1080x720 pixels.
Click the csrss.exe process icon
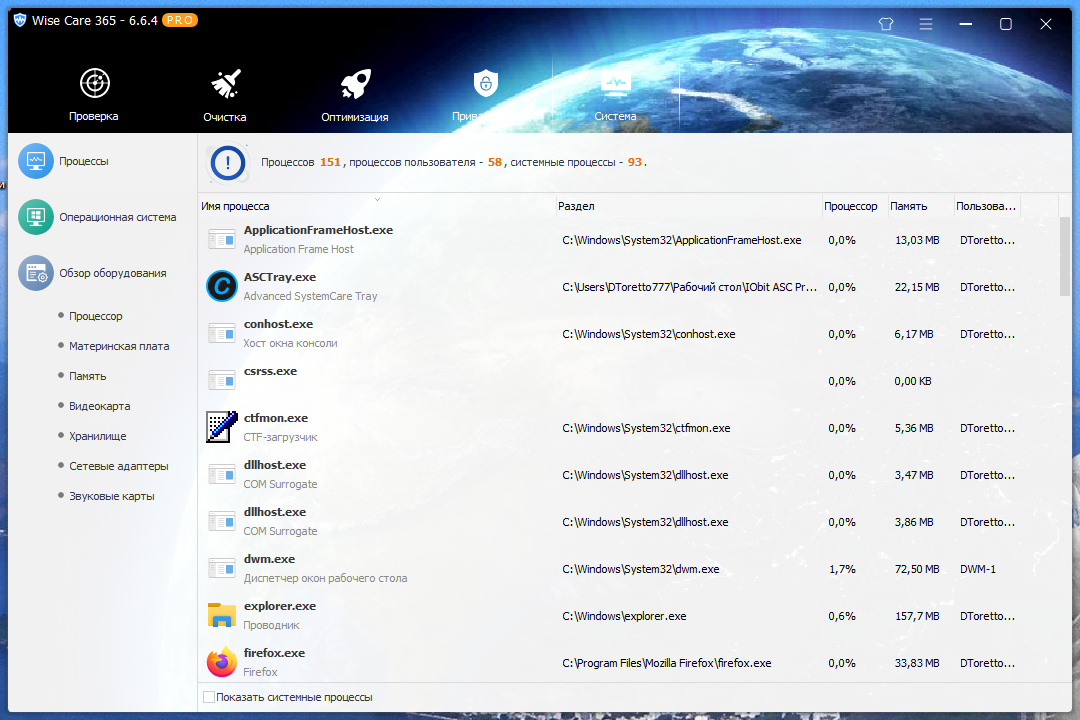pyautogui.click(x=222, y=380)
